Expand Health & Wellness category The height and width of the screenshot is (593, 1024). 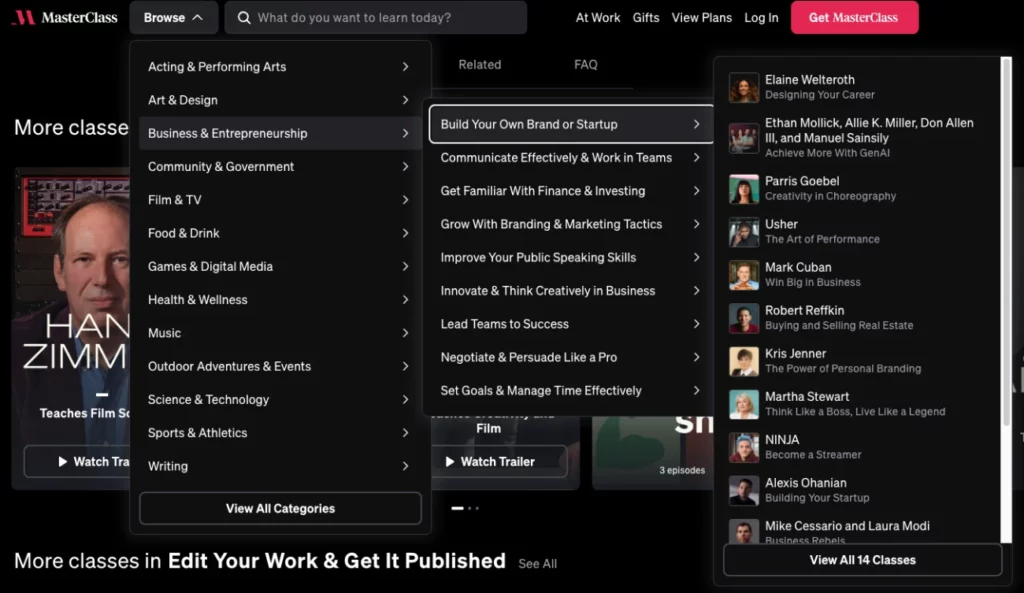point(279,300)
